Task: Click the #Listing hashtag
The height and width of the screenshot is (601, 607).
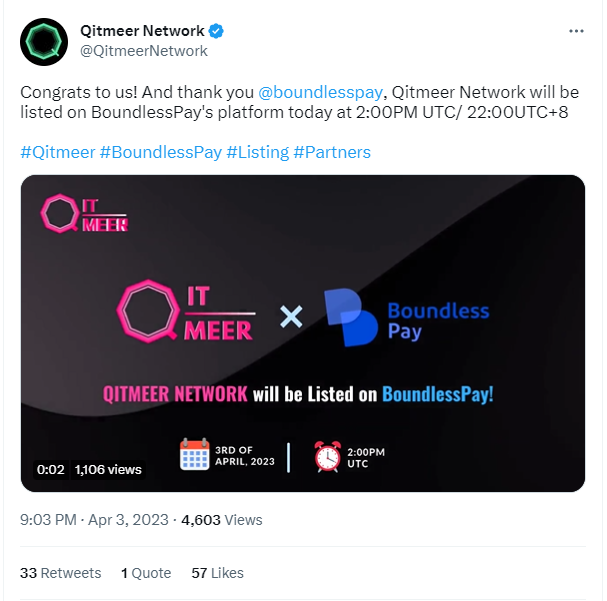Action: click(257, 152)
